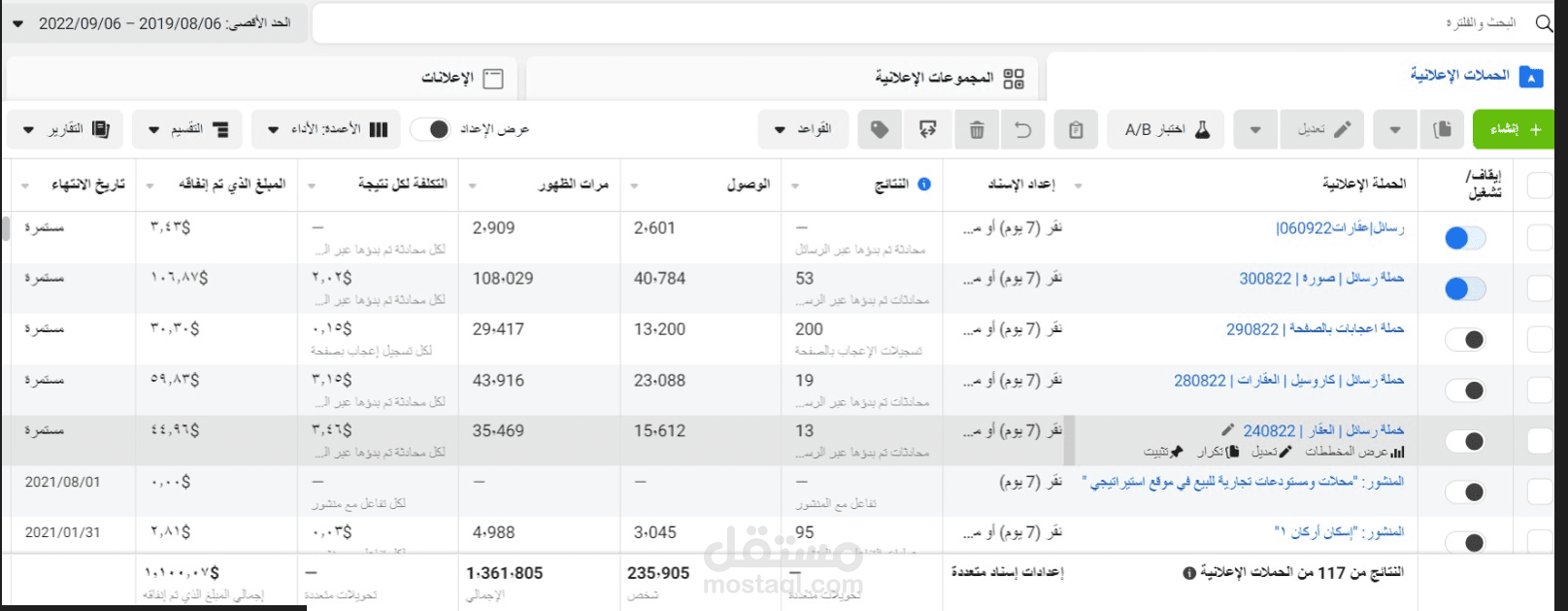Click the اختبار A/B test button
The image size is (1568, 611).
(x=1167, y=129)
